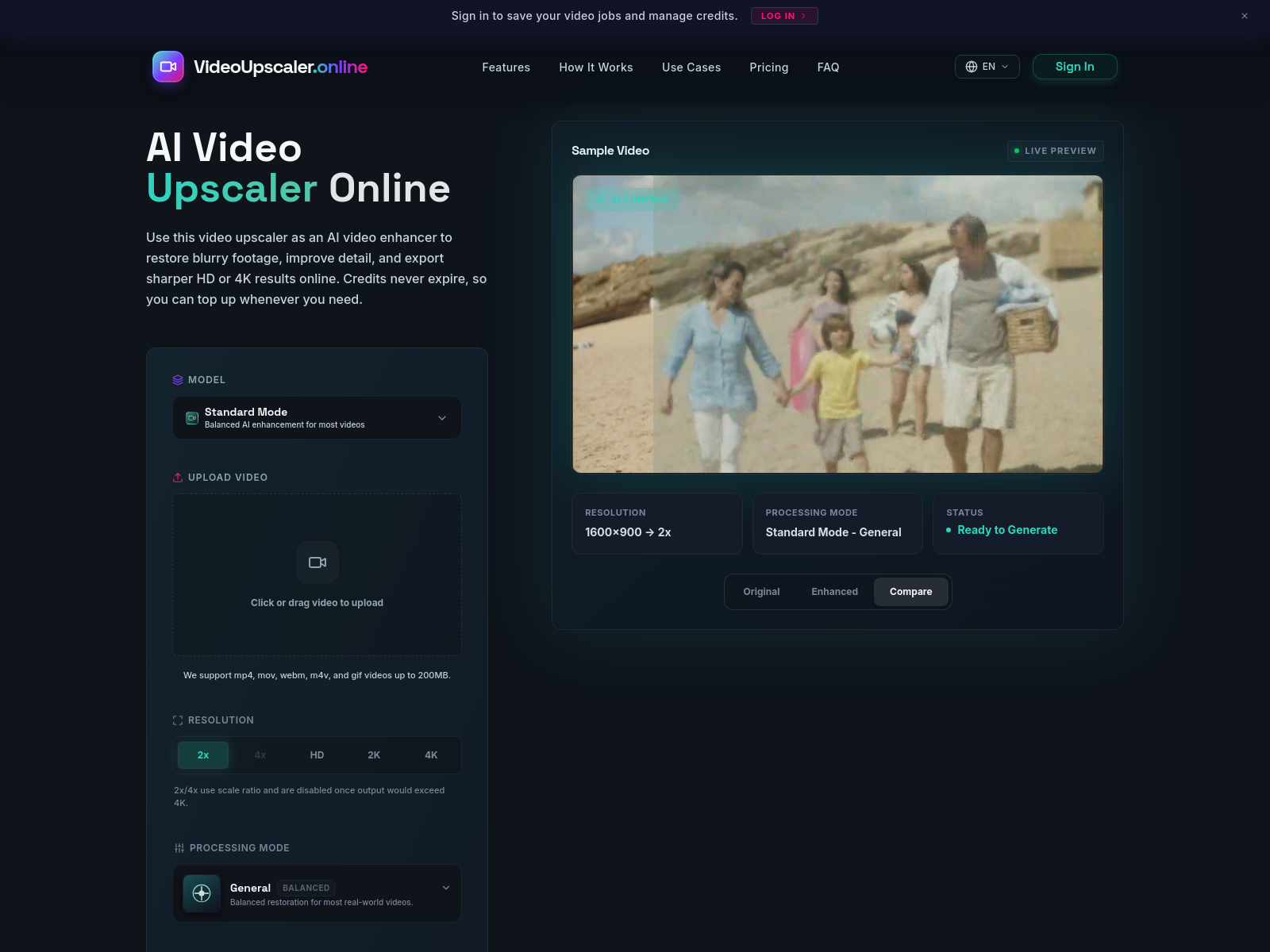
Task: Click the upload arrow icon beside UPLOAD VIDEO
Action: coord(178,478)
